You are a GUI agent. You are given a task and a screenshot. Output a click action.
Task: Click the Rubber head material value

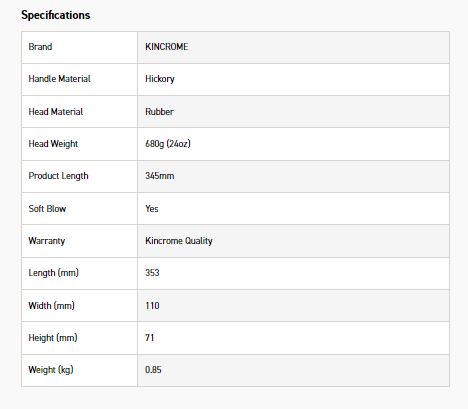coord(159,112)
